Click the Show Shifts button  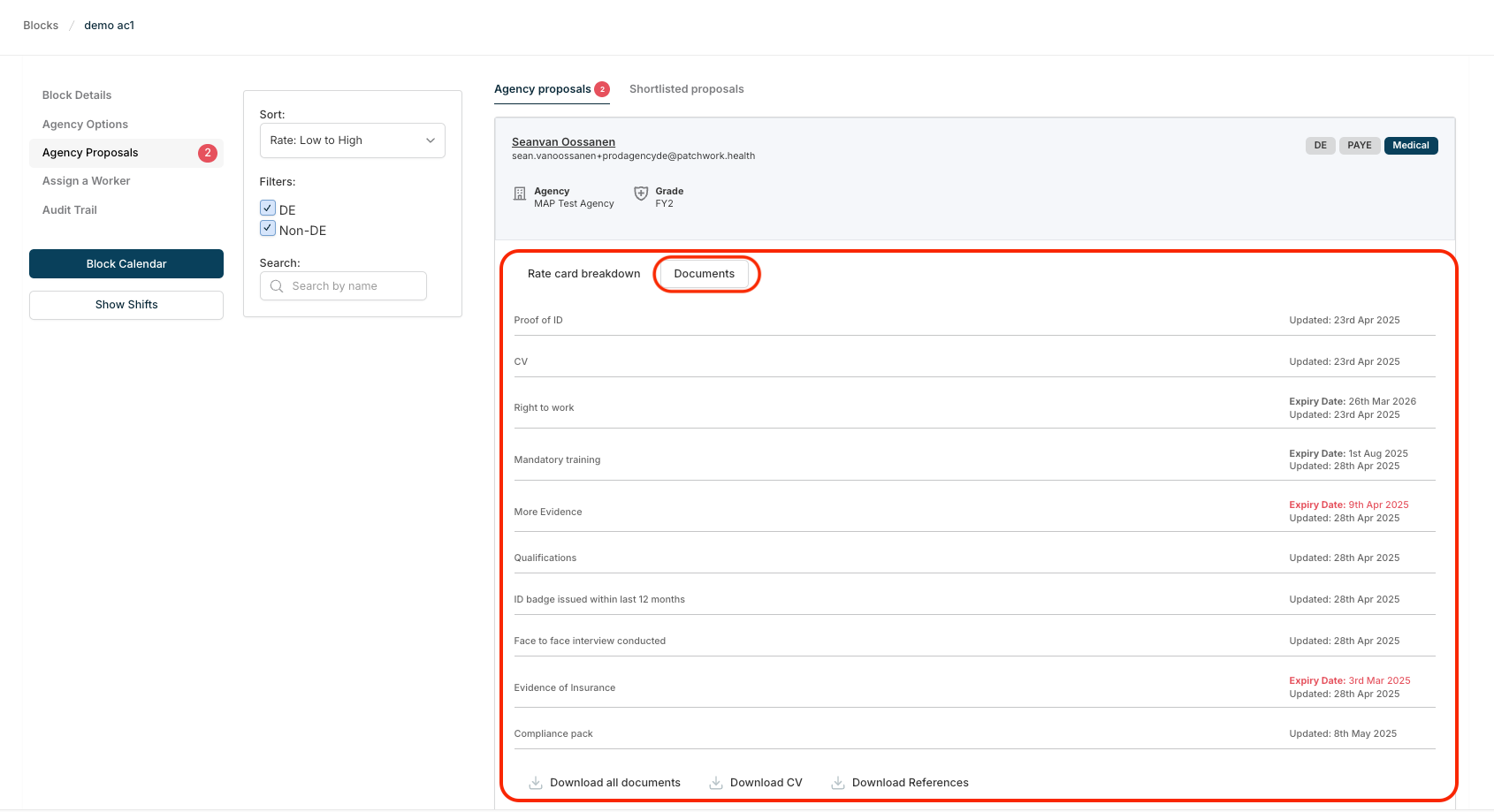pos(126,305)
